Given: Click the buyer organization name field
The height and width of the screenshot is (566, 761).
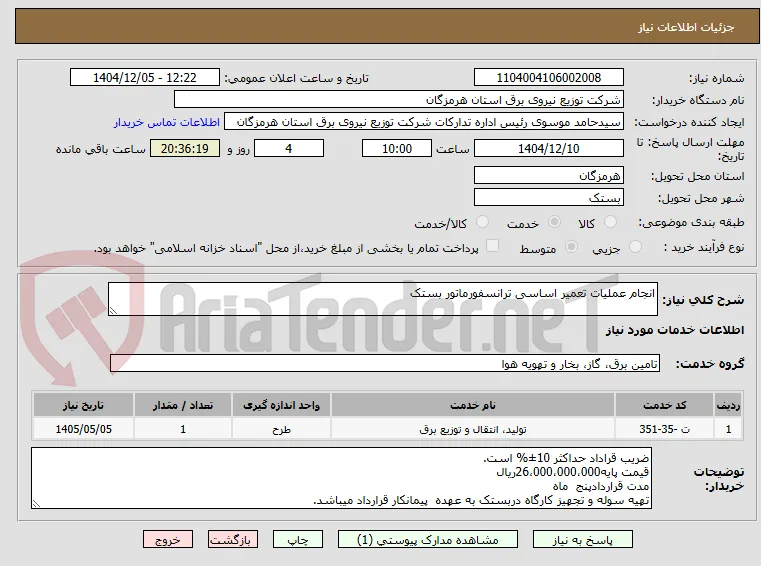Looking at the screenshot, I should point(398,100).
